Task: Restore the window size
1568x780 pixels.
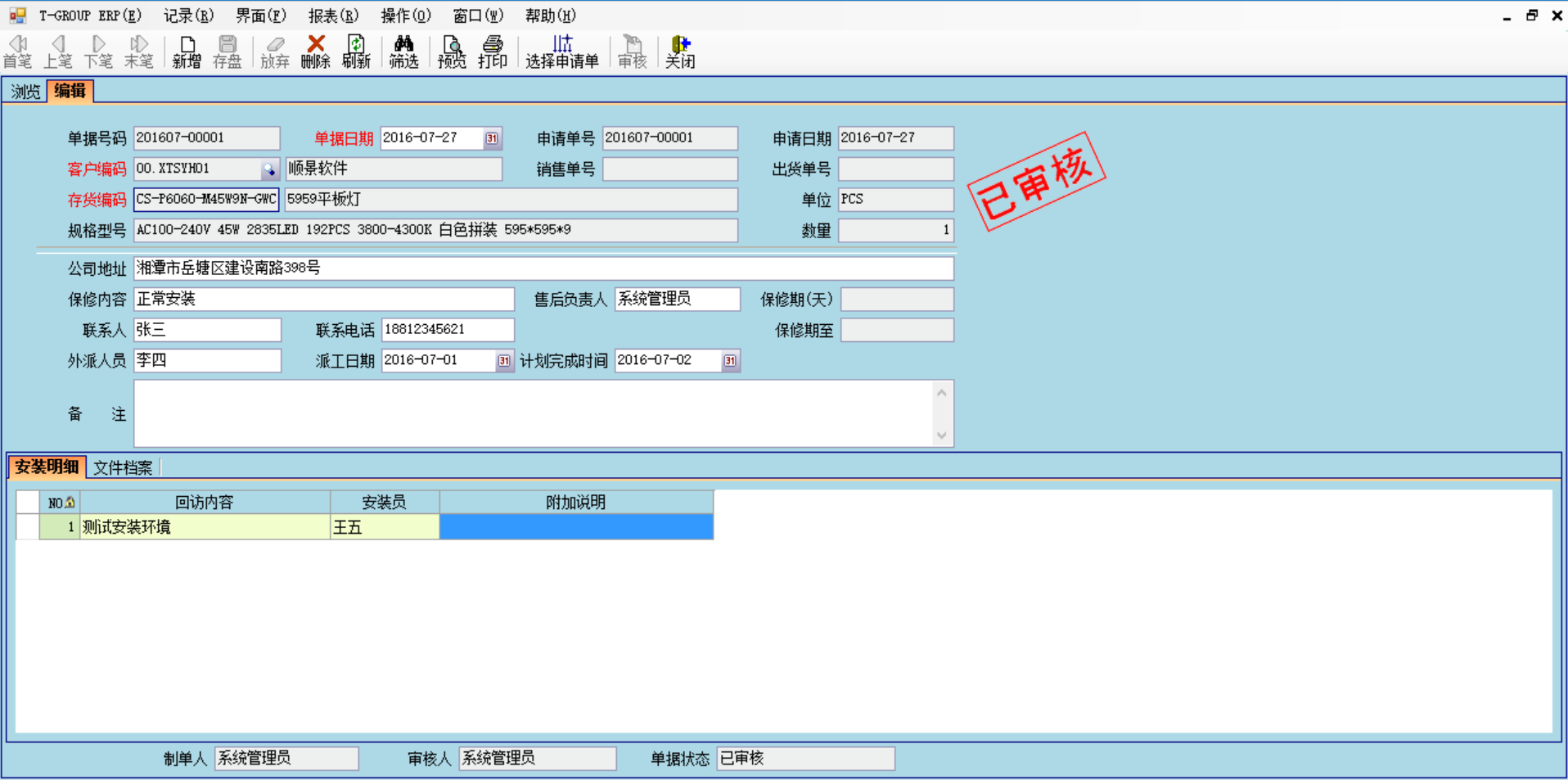Action: pos(1532,16)
